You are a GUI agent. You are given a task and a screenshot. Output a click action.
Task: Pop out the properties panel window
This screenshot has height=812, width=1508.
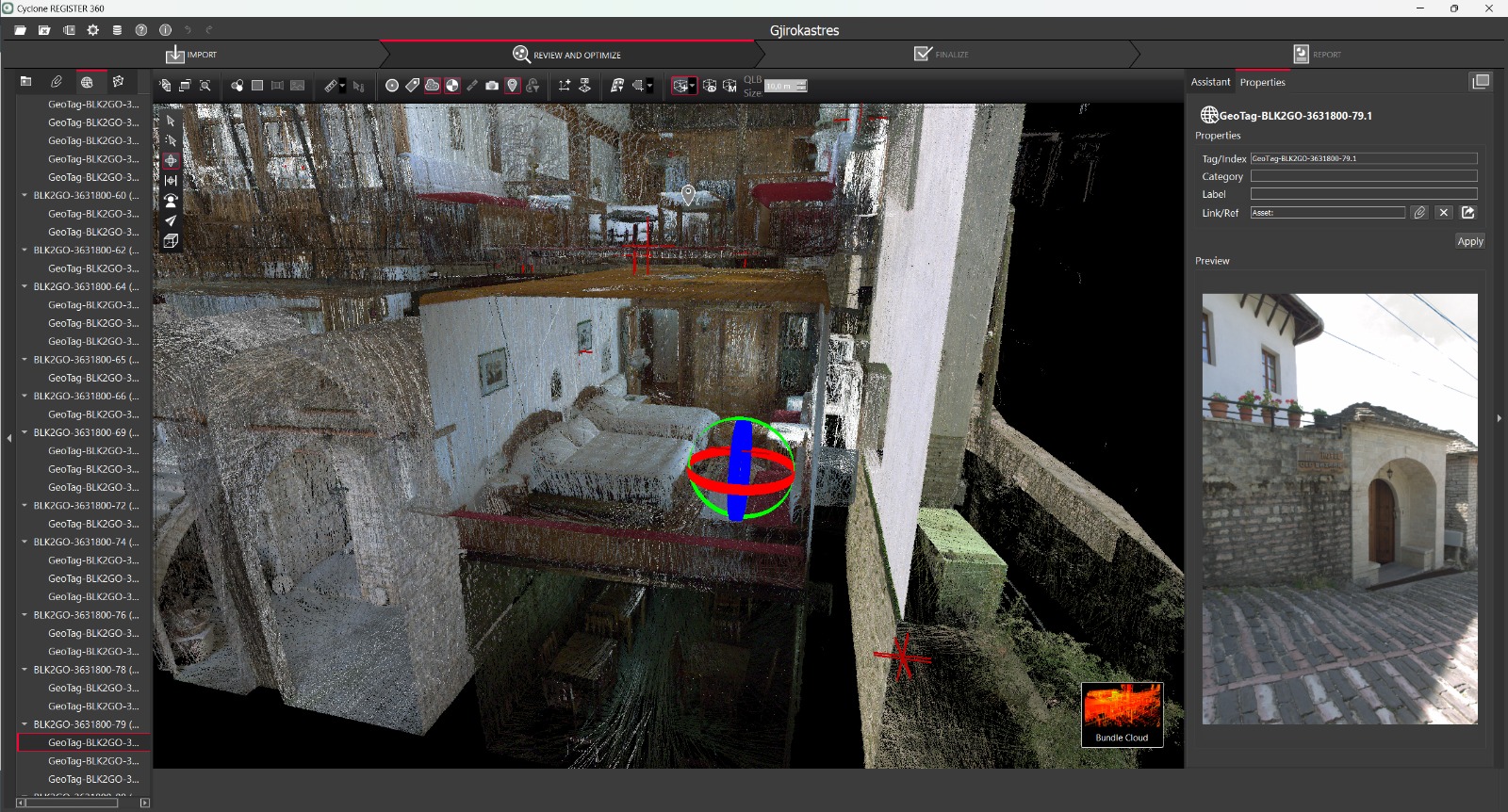tap(1481, 82)
